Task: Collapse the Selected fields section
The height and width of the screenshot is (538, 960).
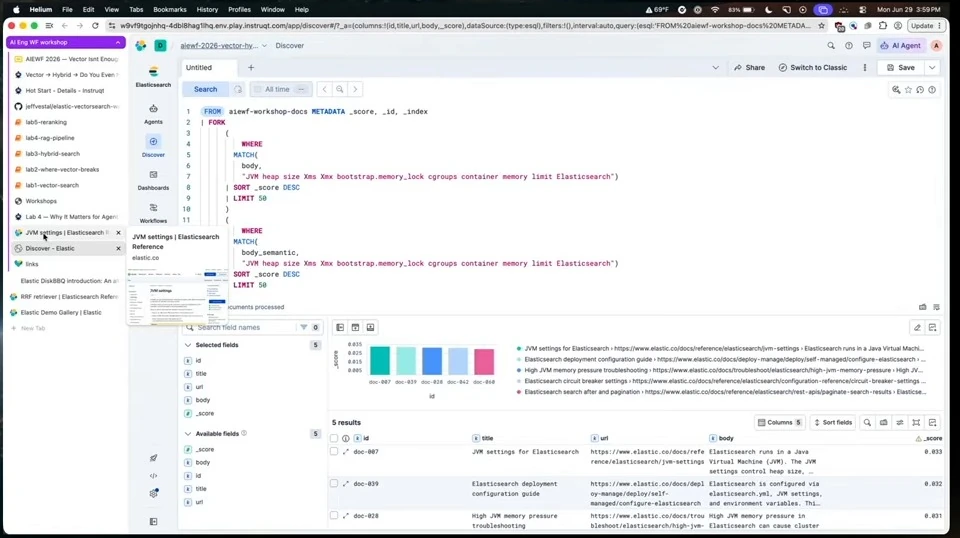Action: (188, 345)
